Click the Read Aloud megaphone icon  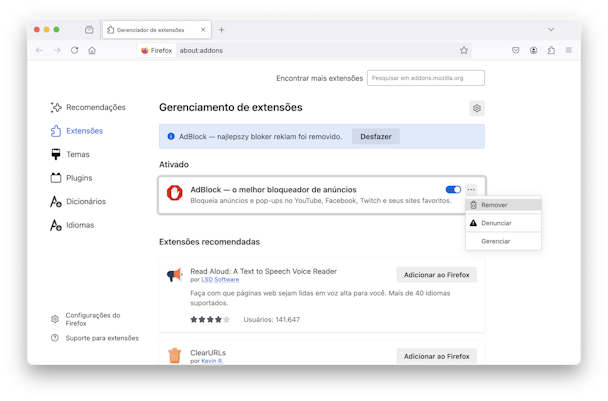[174, 275]
